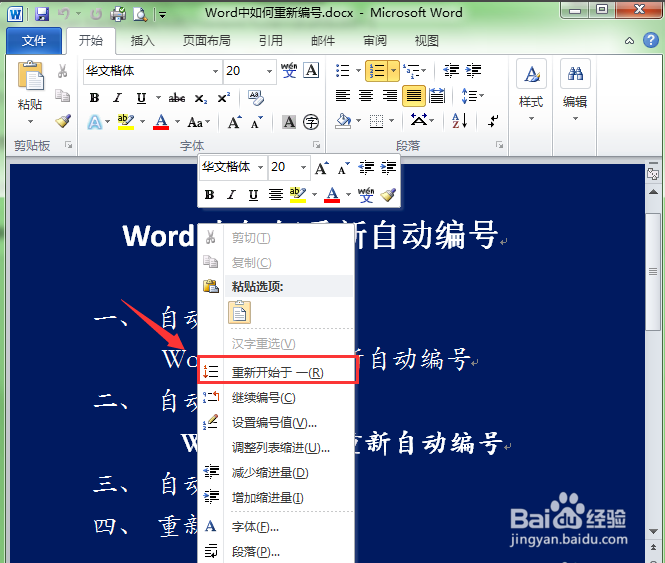
Task: Toggle show paragraph marks icon
Action: pyautogui.click(x=493, y=121)
